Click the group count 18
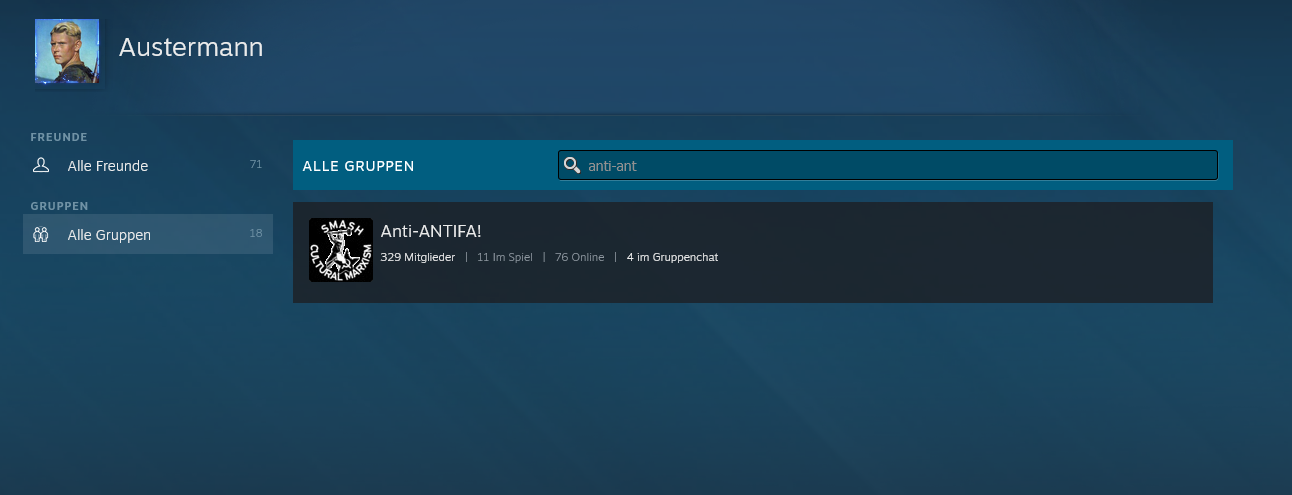This screenshot has height=495, width=1292. 255,234
